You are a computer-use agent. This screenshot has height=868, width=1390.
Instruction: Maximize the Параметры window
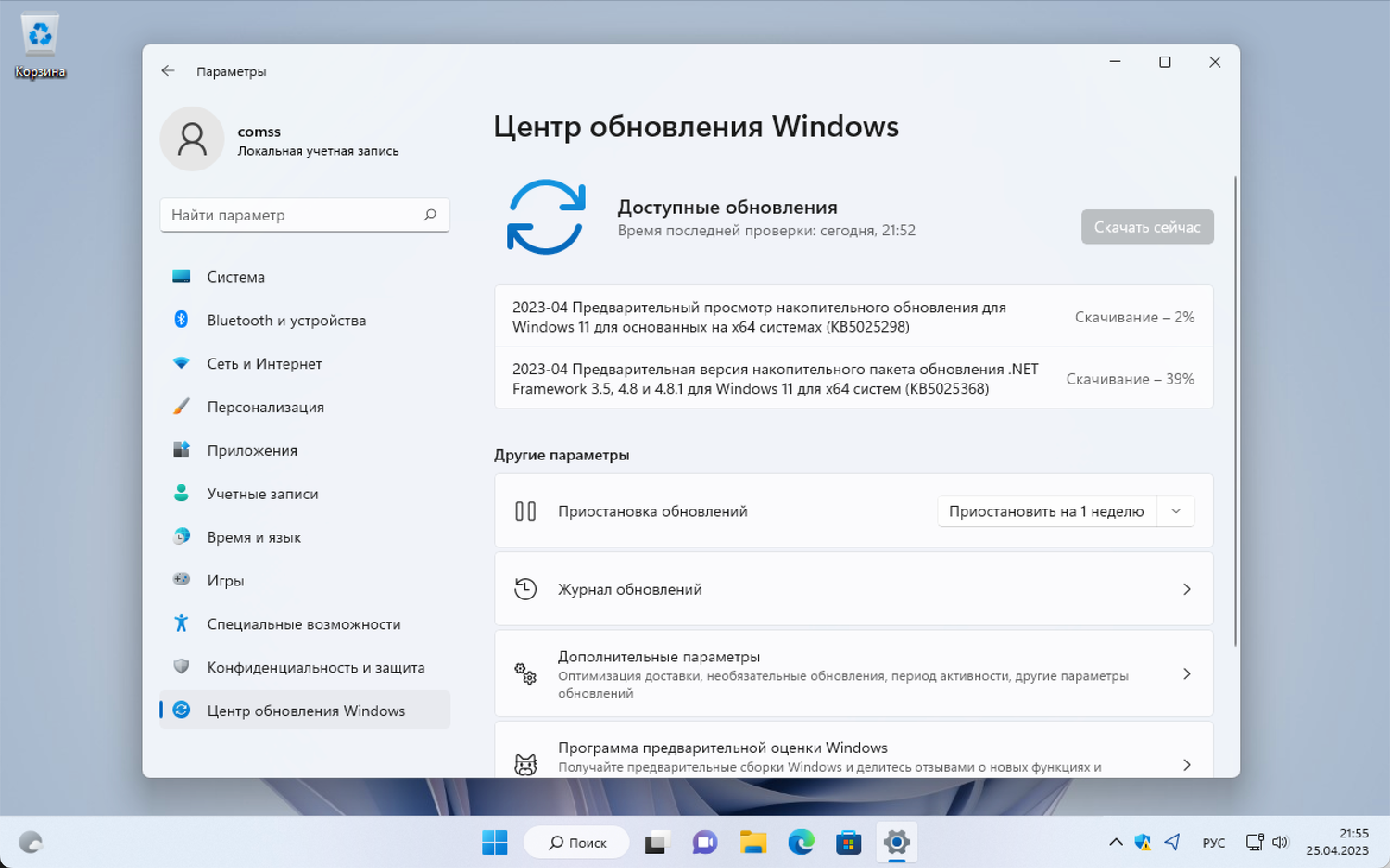click(x=1165, y=62)
